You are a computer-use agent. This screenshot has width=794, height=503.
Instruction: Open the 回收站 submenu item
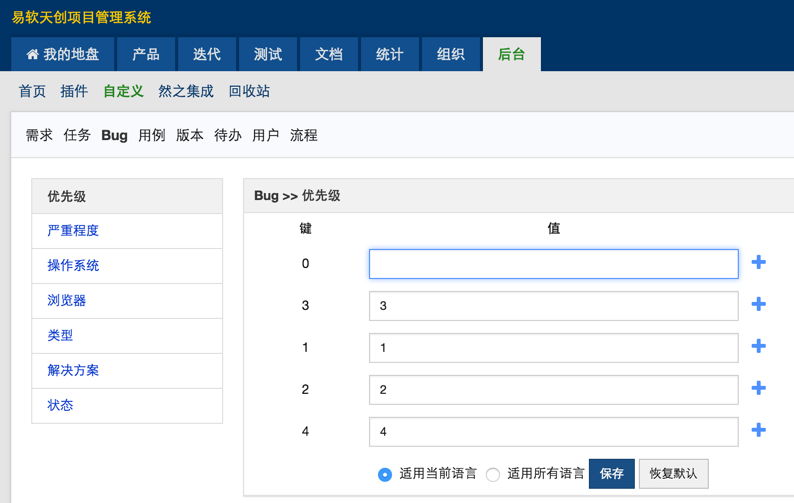tap(249, 91)
